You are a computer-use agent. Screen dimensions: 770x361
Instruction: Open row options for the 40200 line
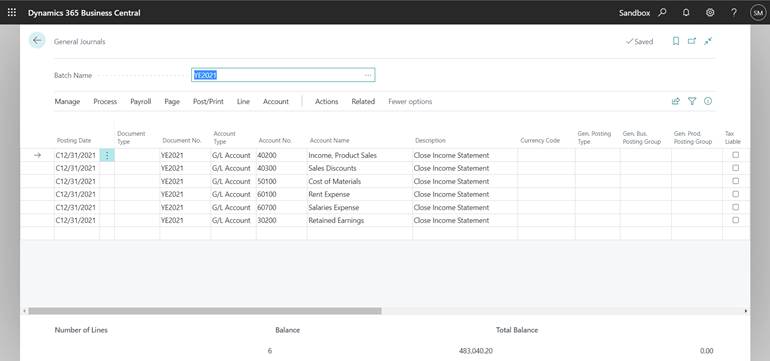(107, 155)
